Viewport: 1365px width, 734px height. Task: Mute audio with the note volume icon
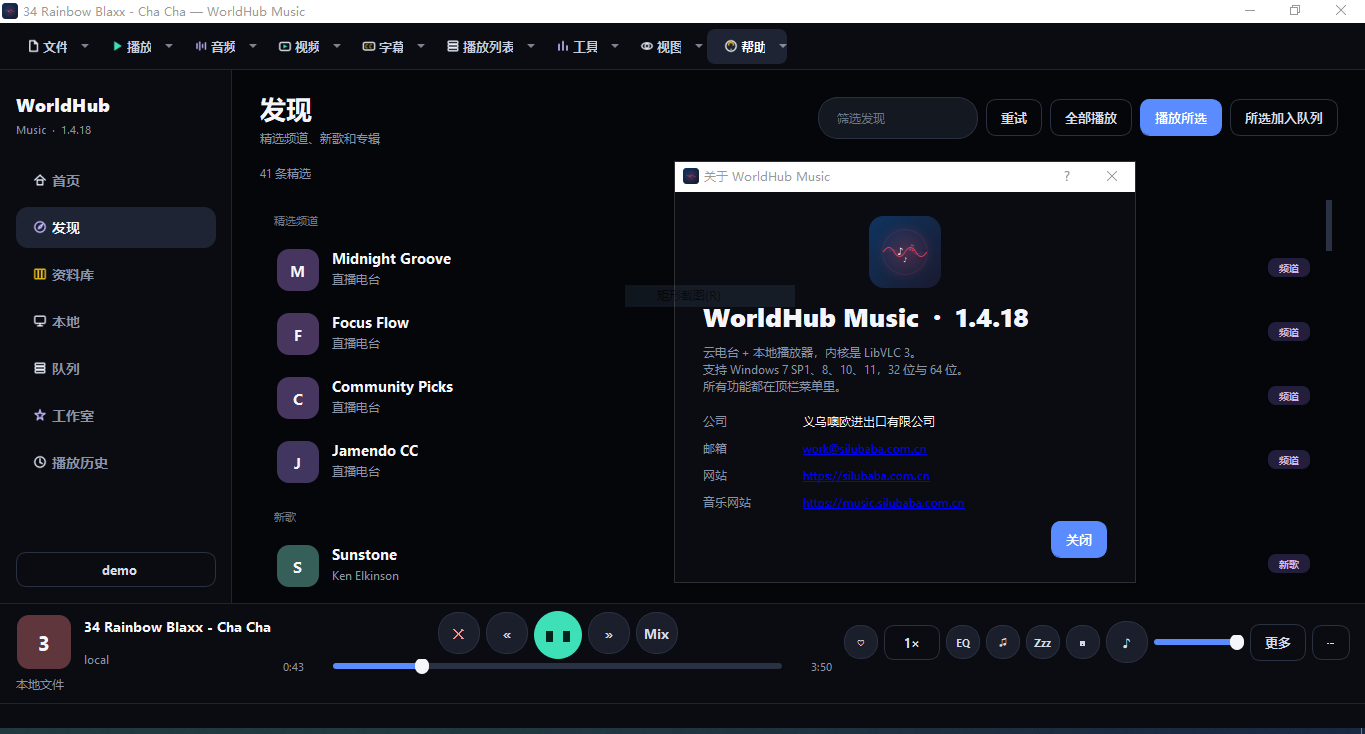click(x=1127, y=642)
